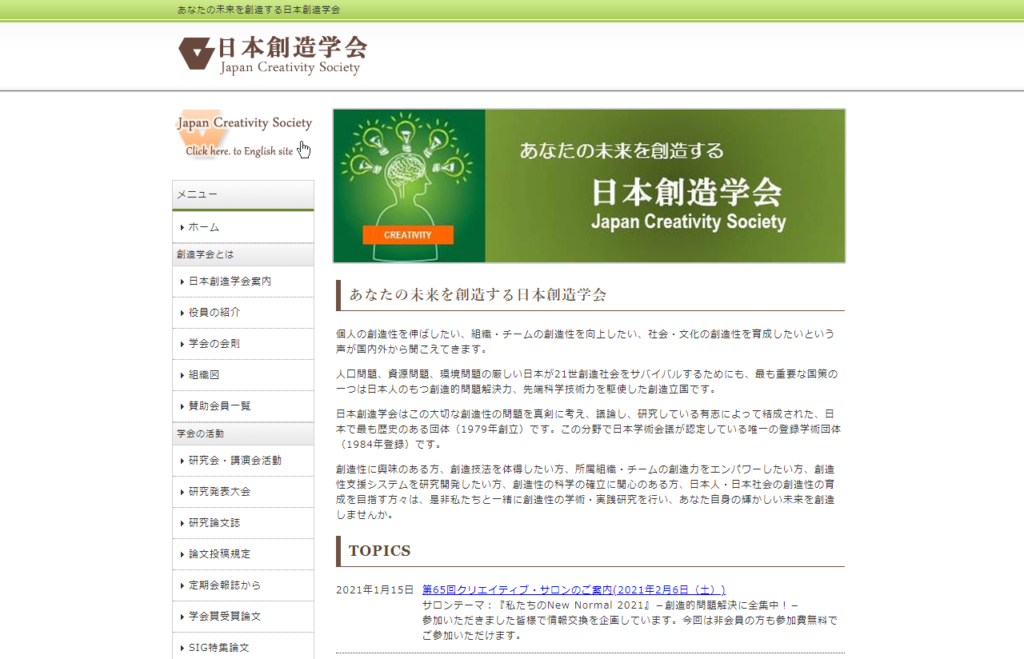This screenshot has height=659, width=1024.
Task: Click the 創造学会とは section heading
Action: coord(243,255)
